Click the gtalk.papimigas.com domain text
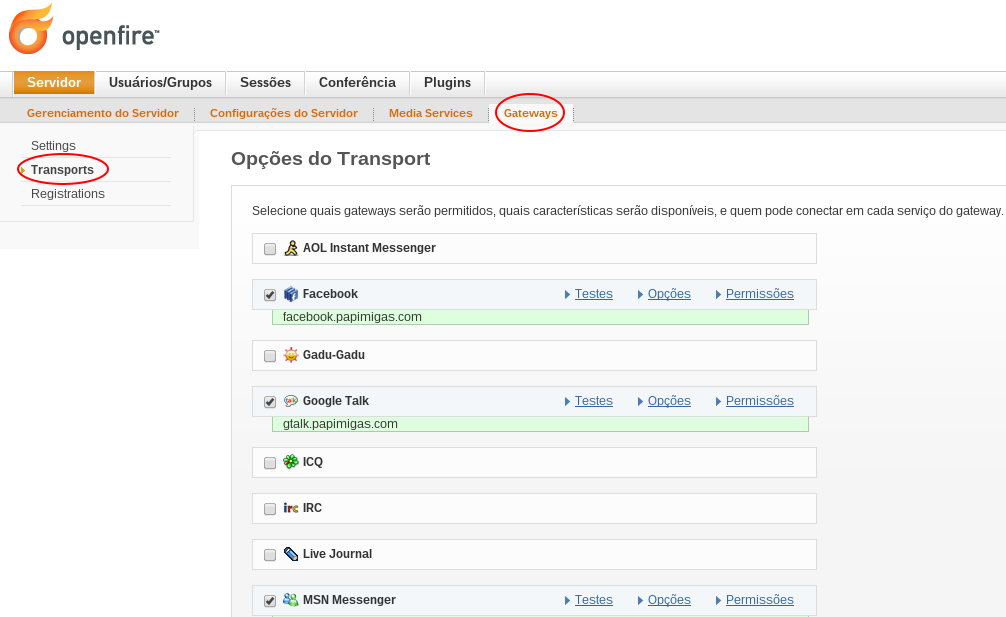This screenshot has height=617, width=1006. tap(340, 424)
